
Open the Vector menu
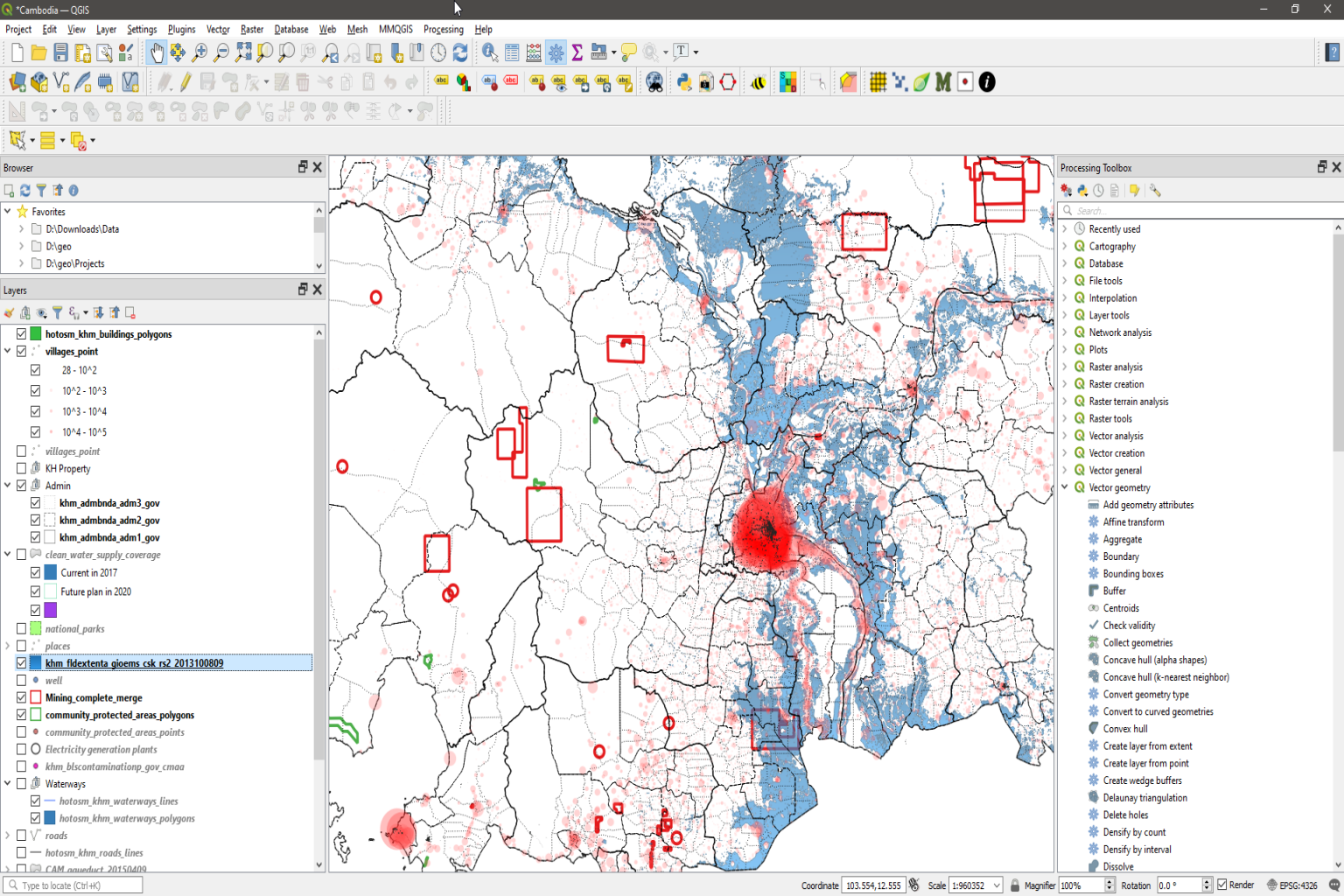coord(218,29)
